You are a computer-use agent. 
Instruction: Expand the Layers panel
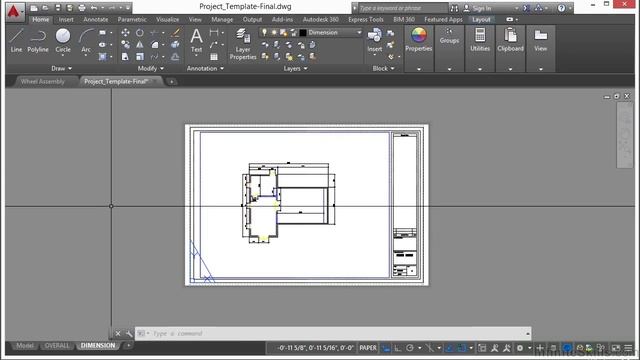(296, 68)
